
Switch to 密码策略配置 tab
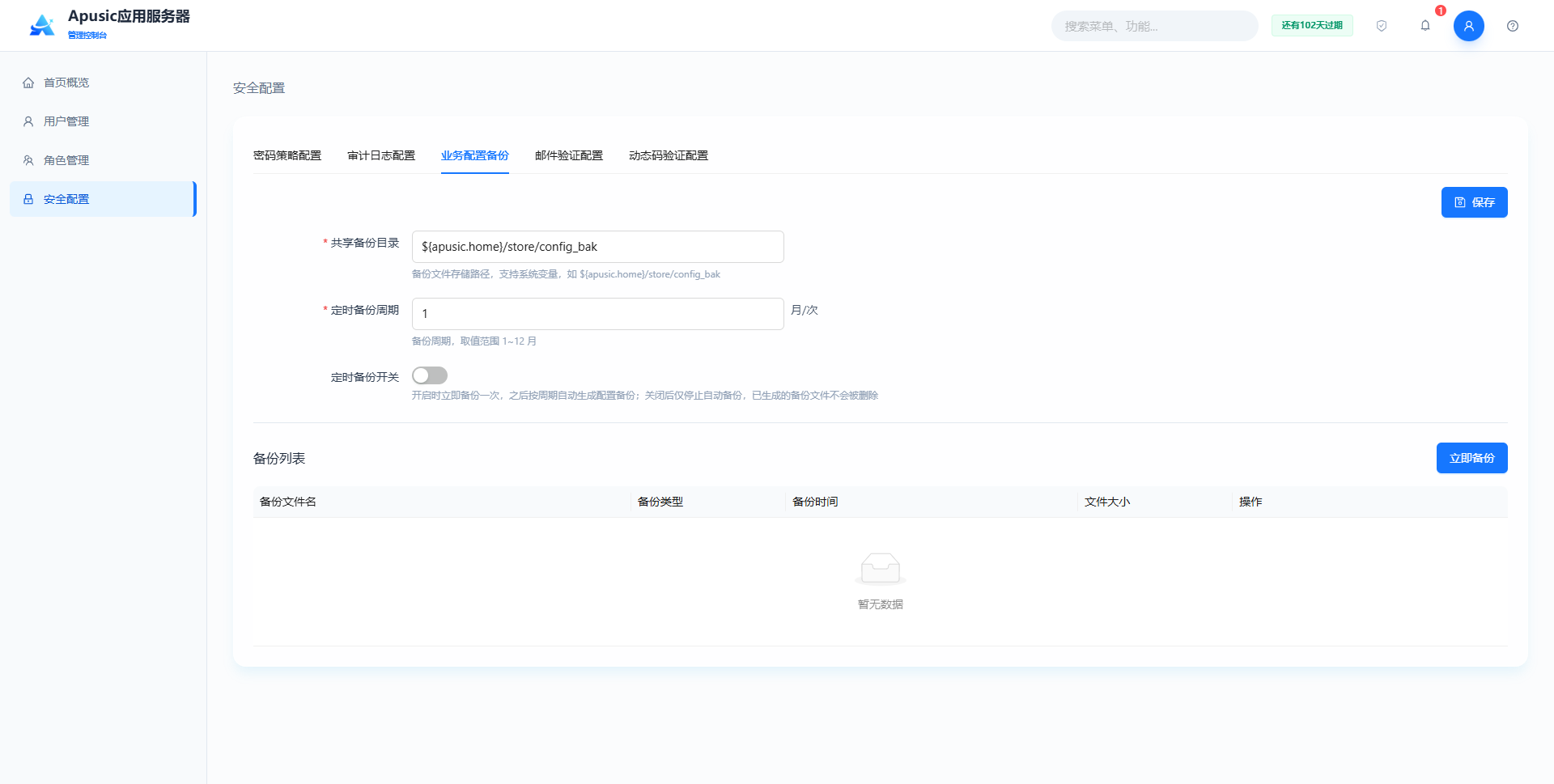(287, 155)
